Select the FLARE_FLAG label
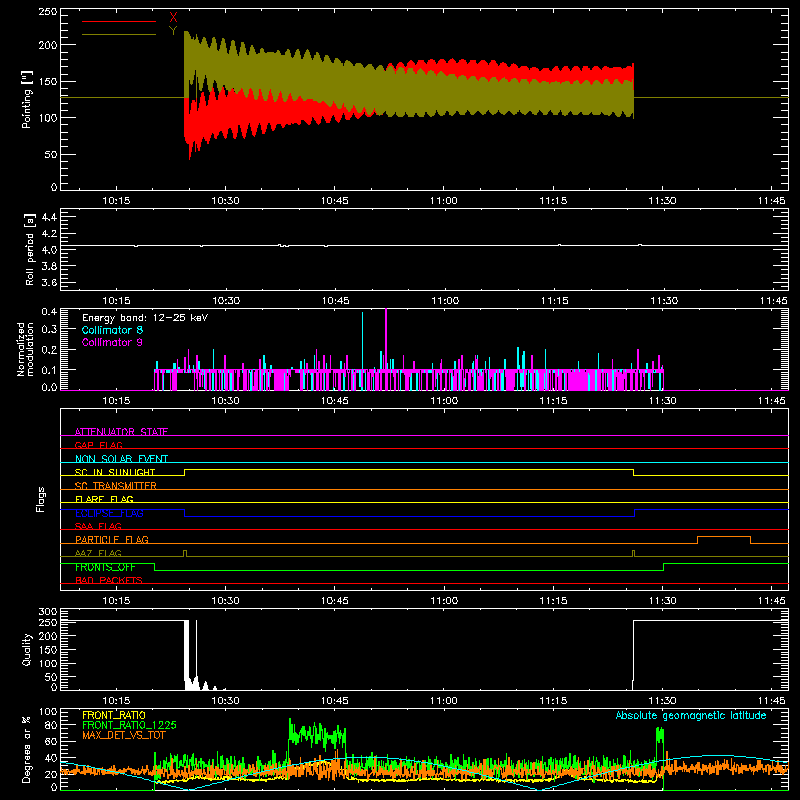Image resolution: width=800 pixels, height=800 pixels. [x=104, y=499]
